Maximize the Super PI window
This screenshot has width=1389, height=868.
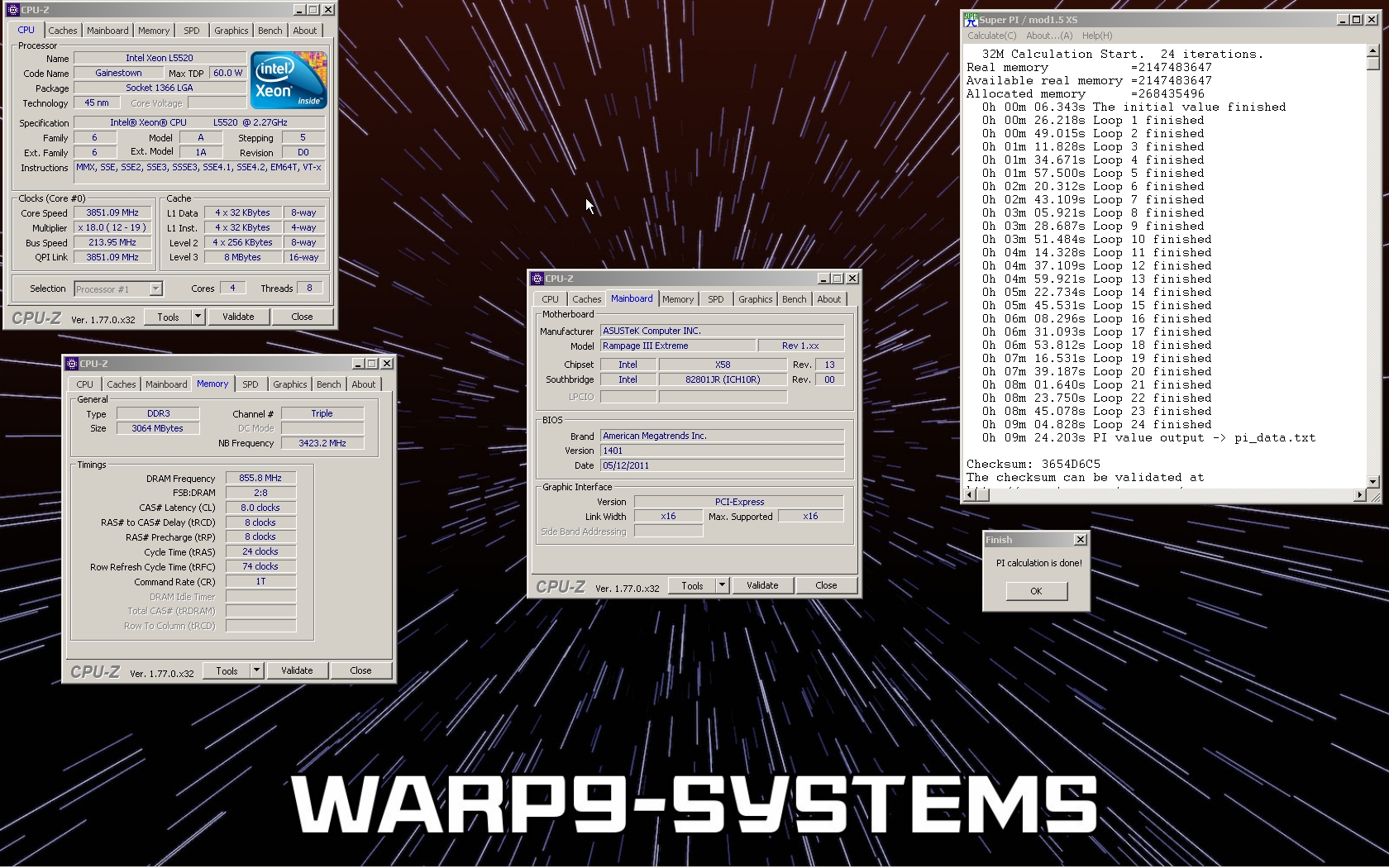tap(1357, 20)
